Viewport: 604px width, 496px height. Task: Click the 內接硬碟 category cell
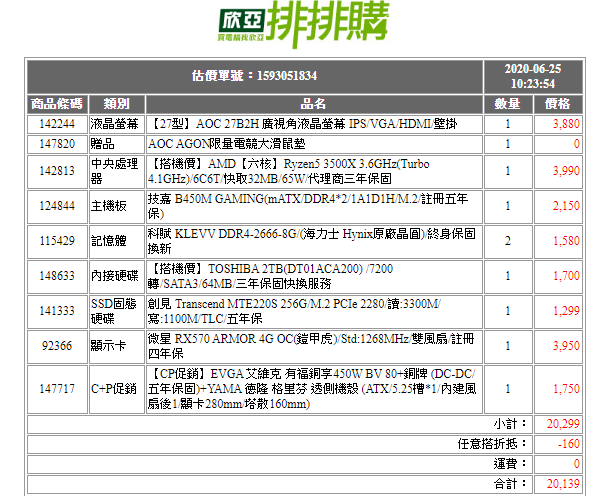click(x=117, y=276)
